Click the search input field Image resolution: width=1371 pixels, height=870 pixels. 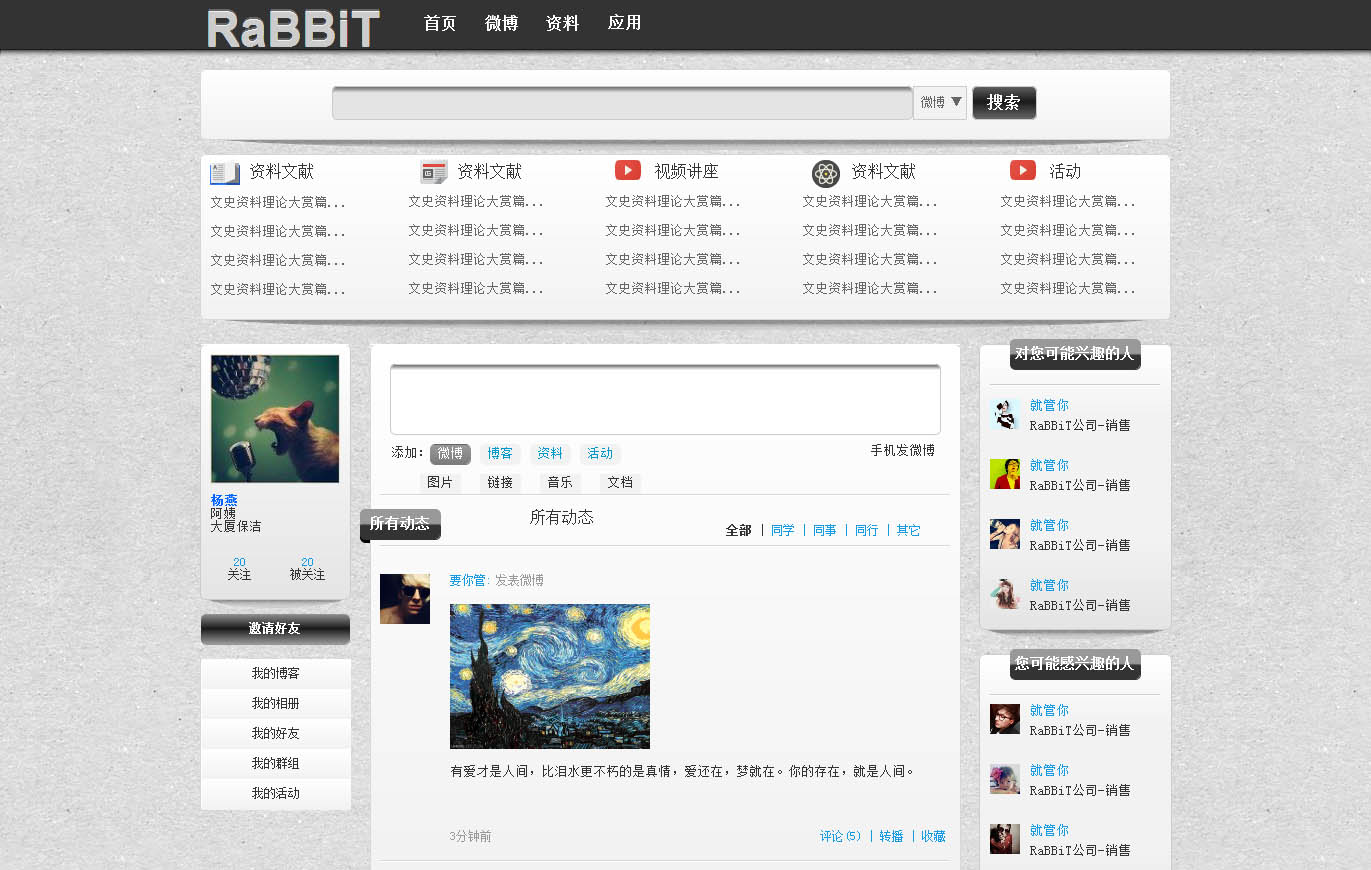[622, 103]
